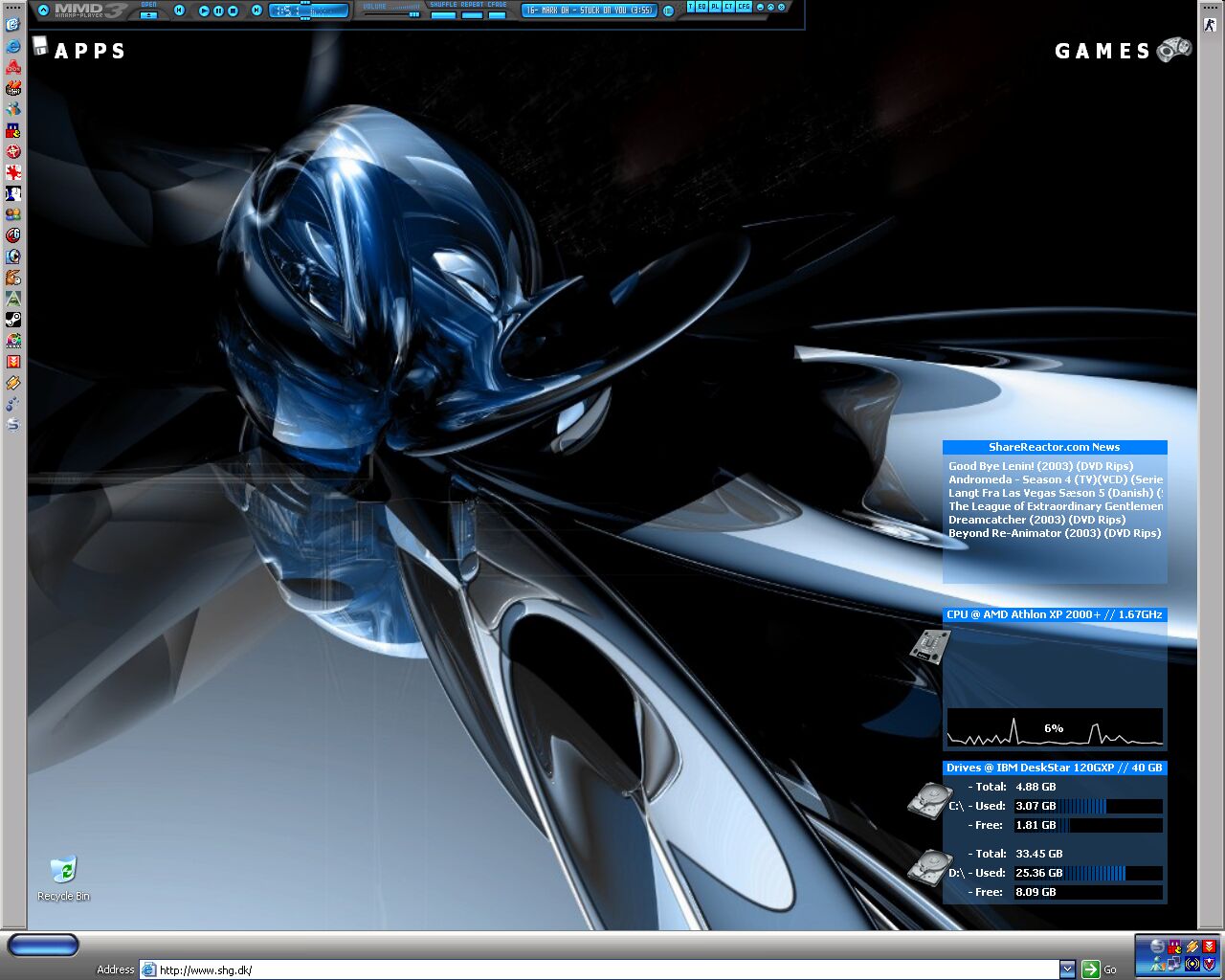The image size is (1225, 980).
Task: Click the Address URL input field
Action: tap(603, 969)
